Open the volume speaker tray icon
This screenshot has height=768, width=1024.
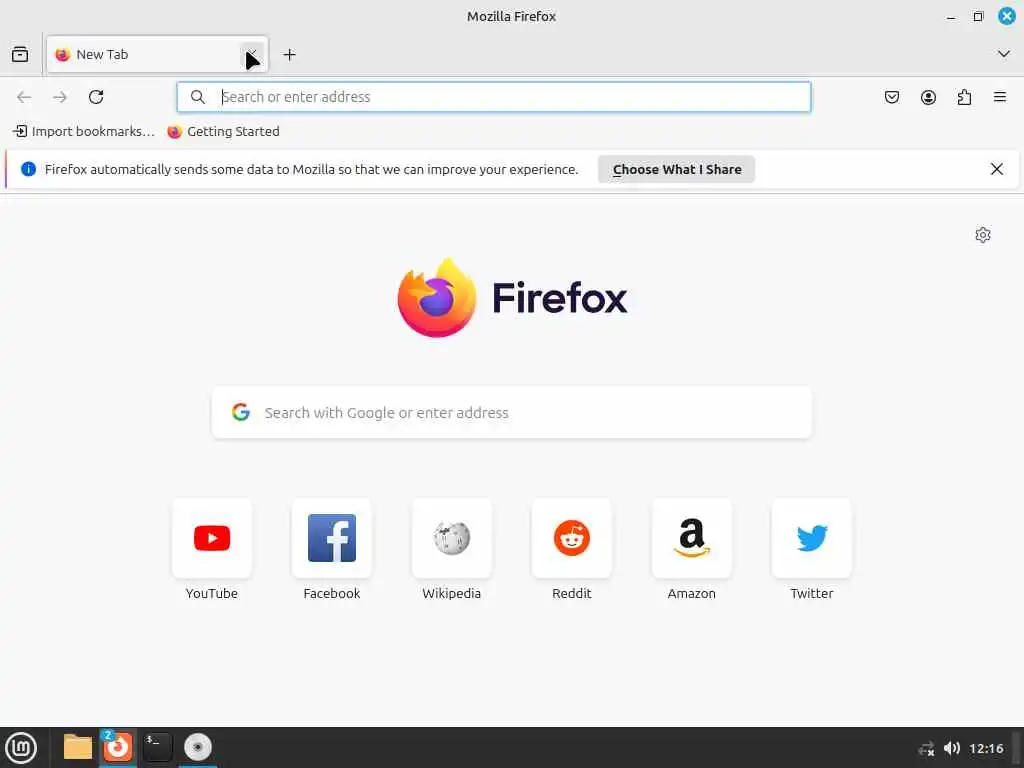pyautogui.click(x=952, y=748)
